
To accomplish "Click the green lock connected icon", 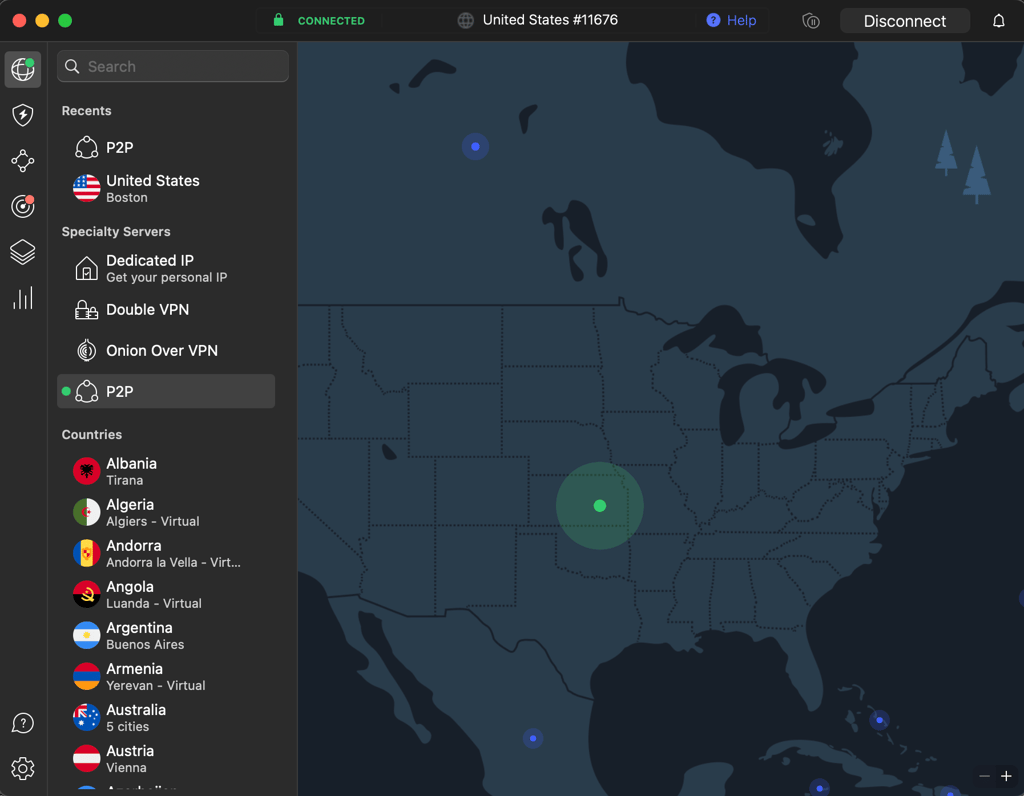I will 278,20.
